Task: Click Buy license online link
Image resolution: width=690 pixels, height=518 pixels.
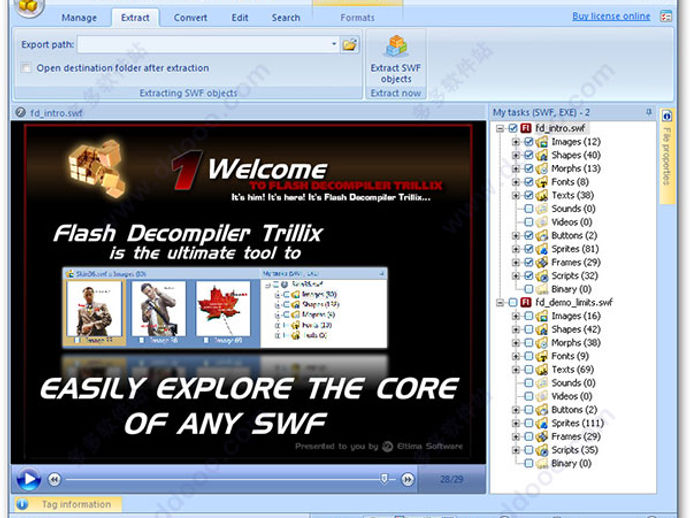Action: (x=611, y=16)
